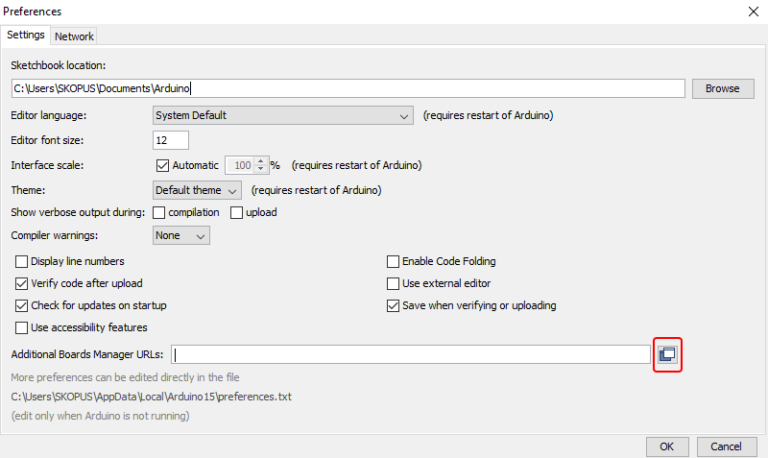Tick Use external editor checkbox
This screenshot has height=458, width=768.
(x=393, y=283)
